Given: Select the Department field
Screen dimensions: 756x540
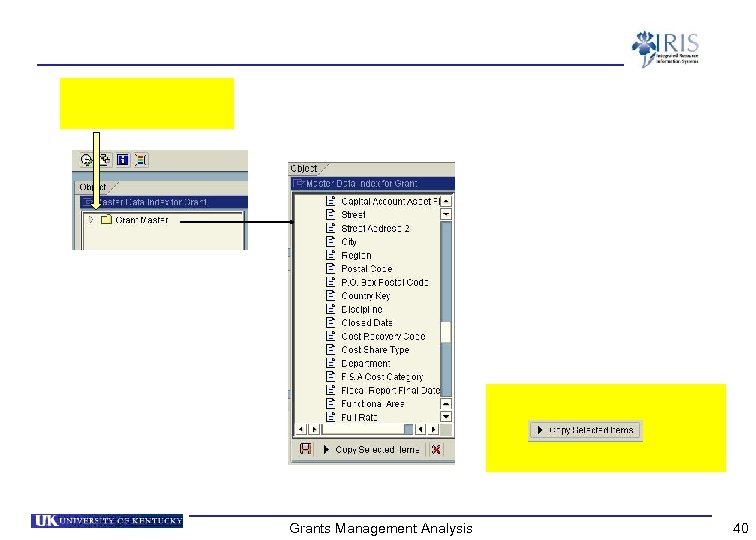Looking at the screenshot, I should [x=365, y=363].
